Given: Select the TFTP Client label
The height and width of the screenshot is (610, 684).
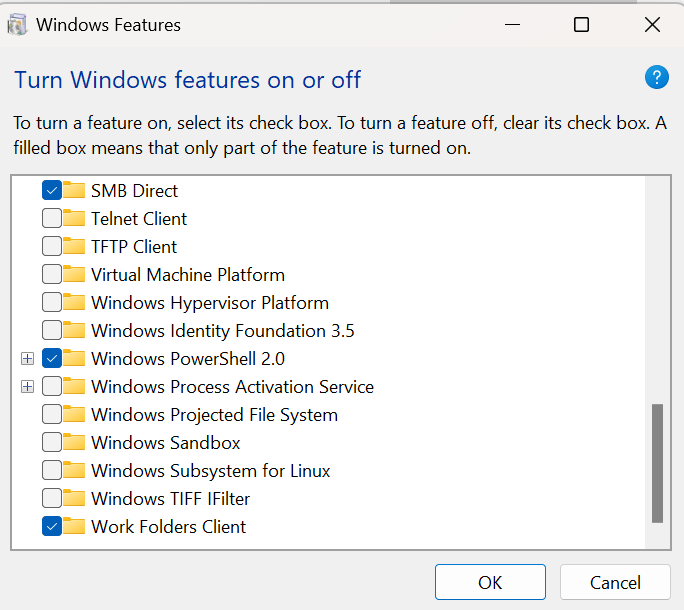Looking at the screenshot, I should point(134,247).
